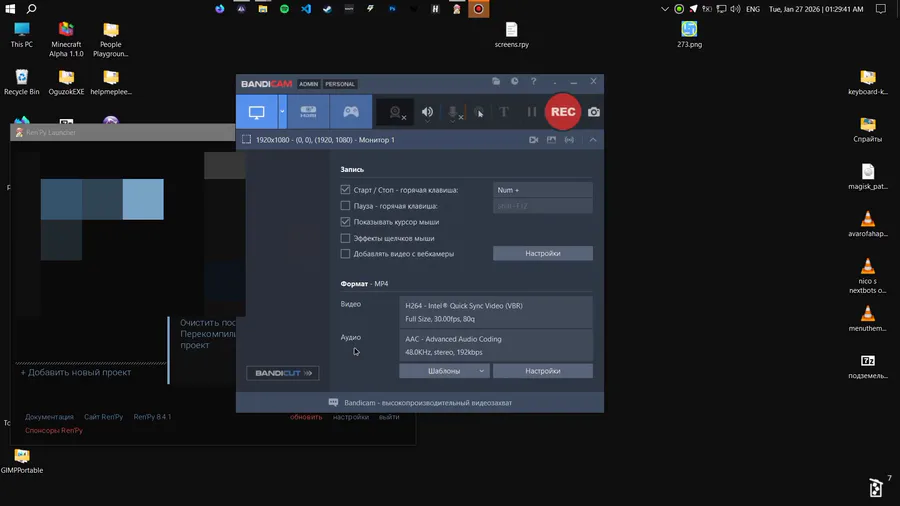Click image icon in Bandicam status bar
This screenshot has width=900, height=506.
[551, 139]
